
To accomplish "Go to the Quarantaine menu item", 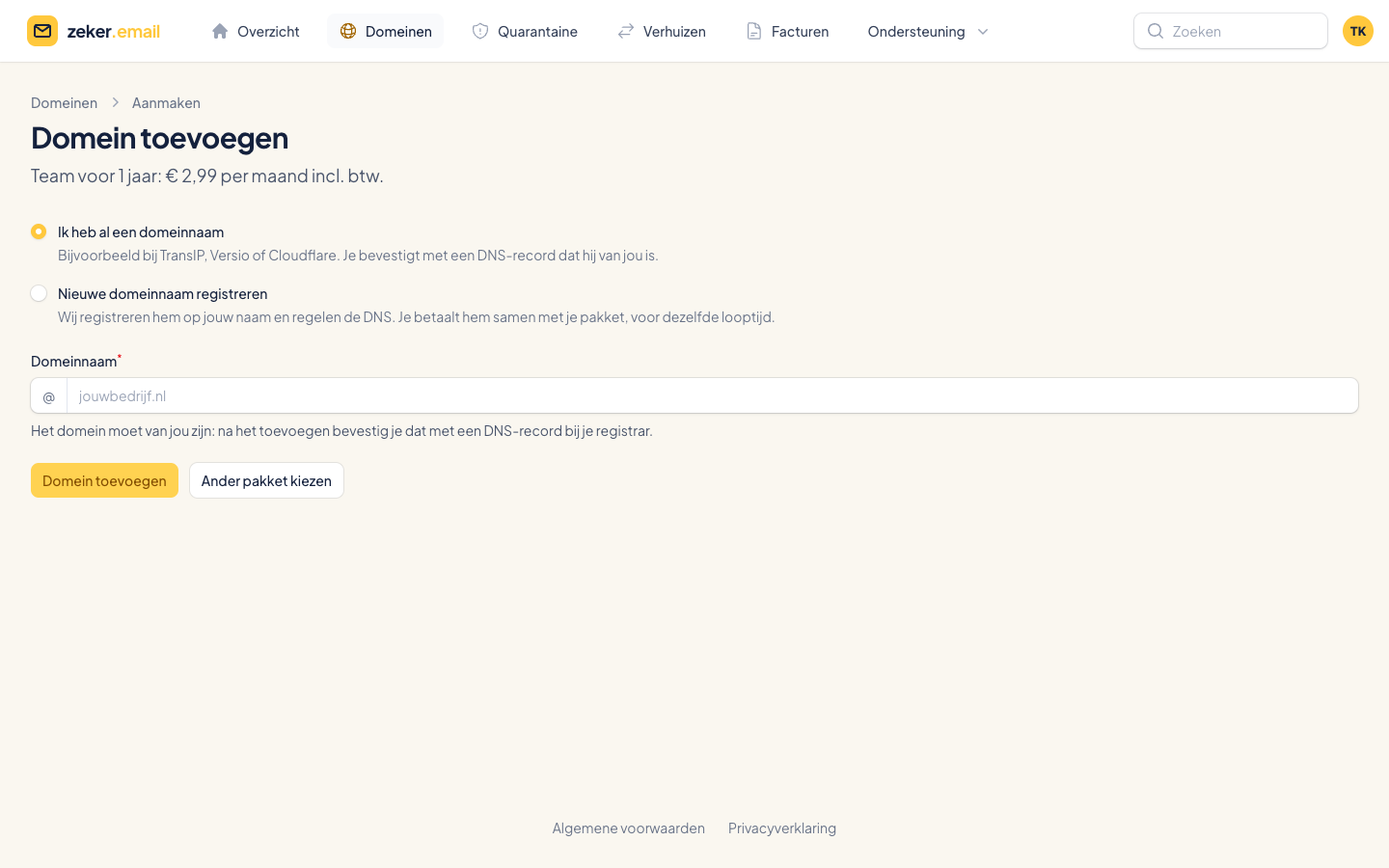I will [525, 31].
